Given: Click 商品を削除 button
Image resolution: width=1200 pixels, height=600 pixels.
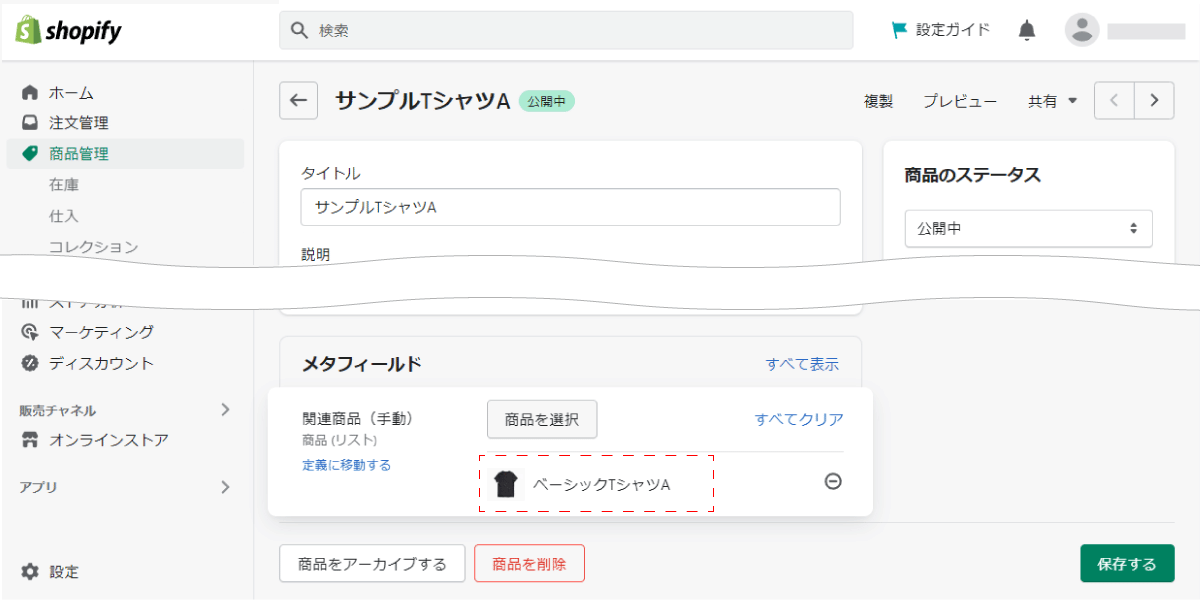Looking at the screenshot, I should (x=529, y=563).
